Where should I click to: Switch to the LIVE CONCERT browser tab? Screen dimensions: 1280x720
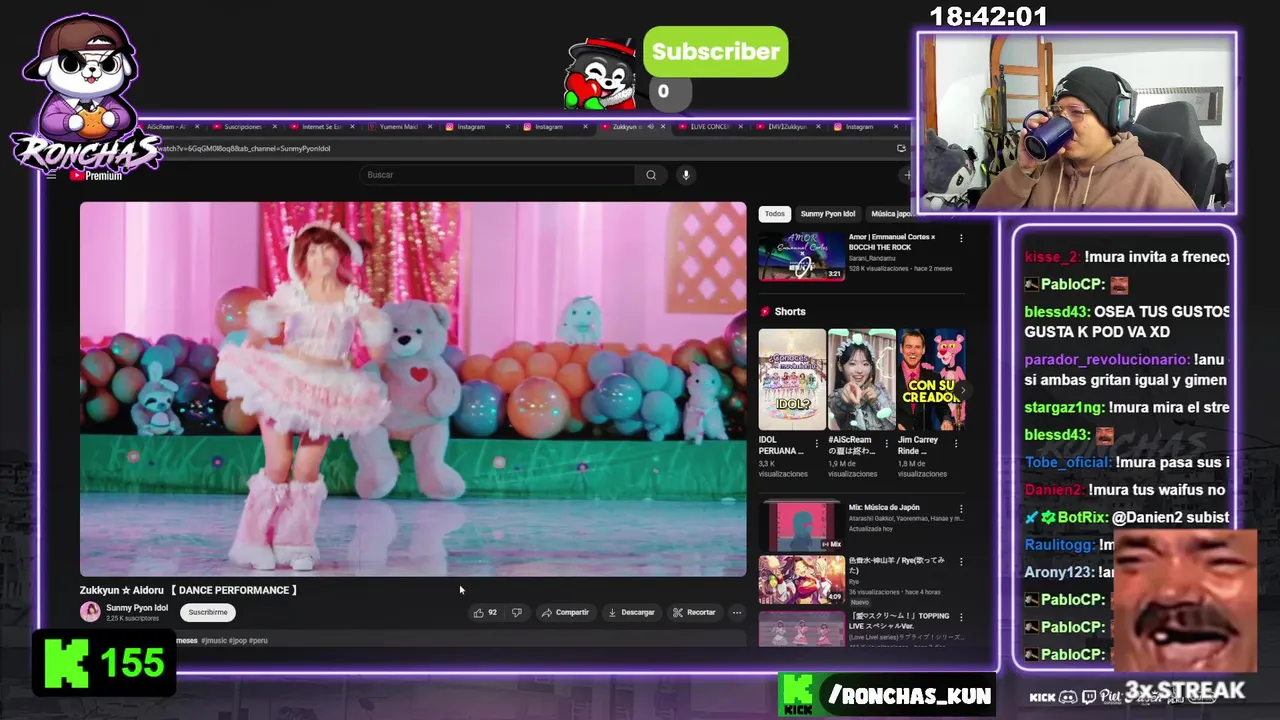[708, 127]
